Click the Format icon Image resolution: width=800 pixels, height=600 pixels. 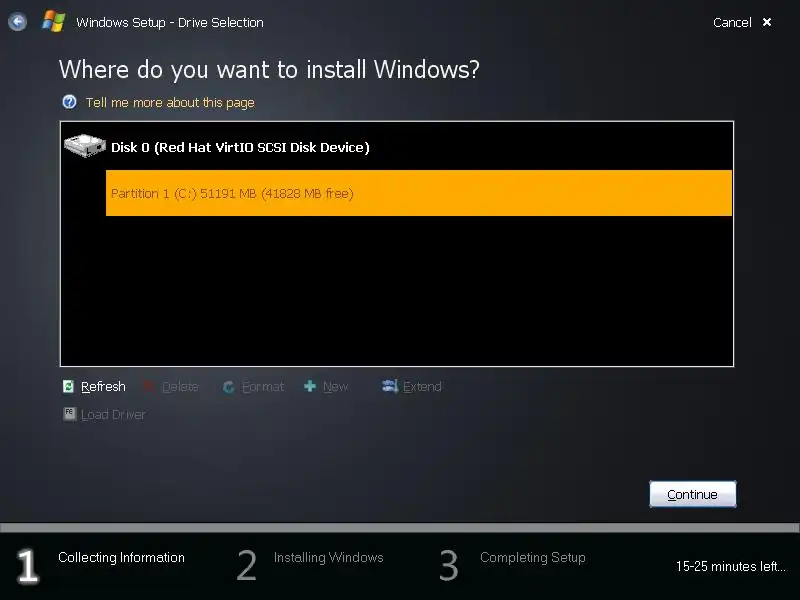(229, 387)
